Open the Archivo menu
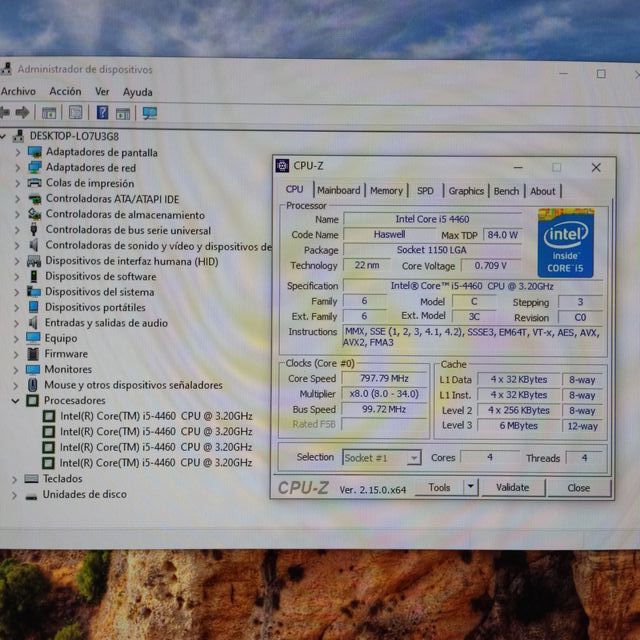Screen dimensions: 640x640 [18, 91]
